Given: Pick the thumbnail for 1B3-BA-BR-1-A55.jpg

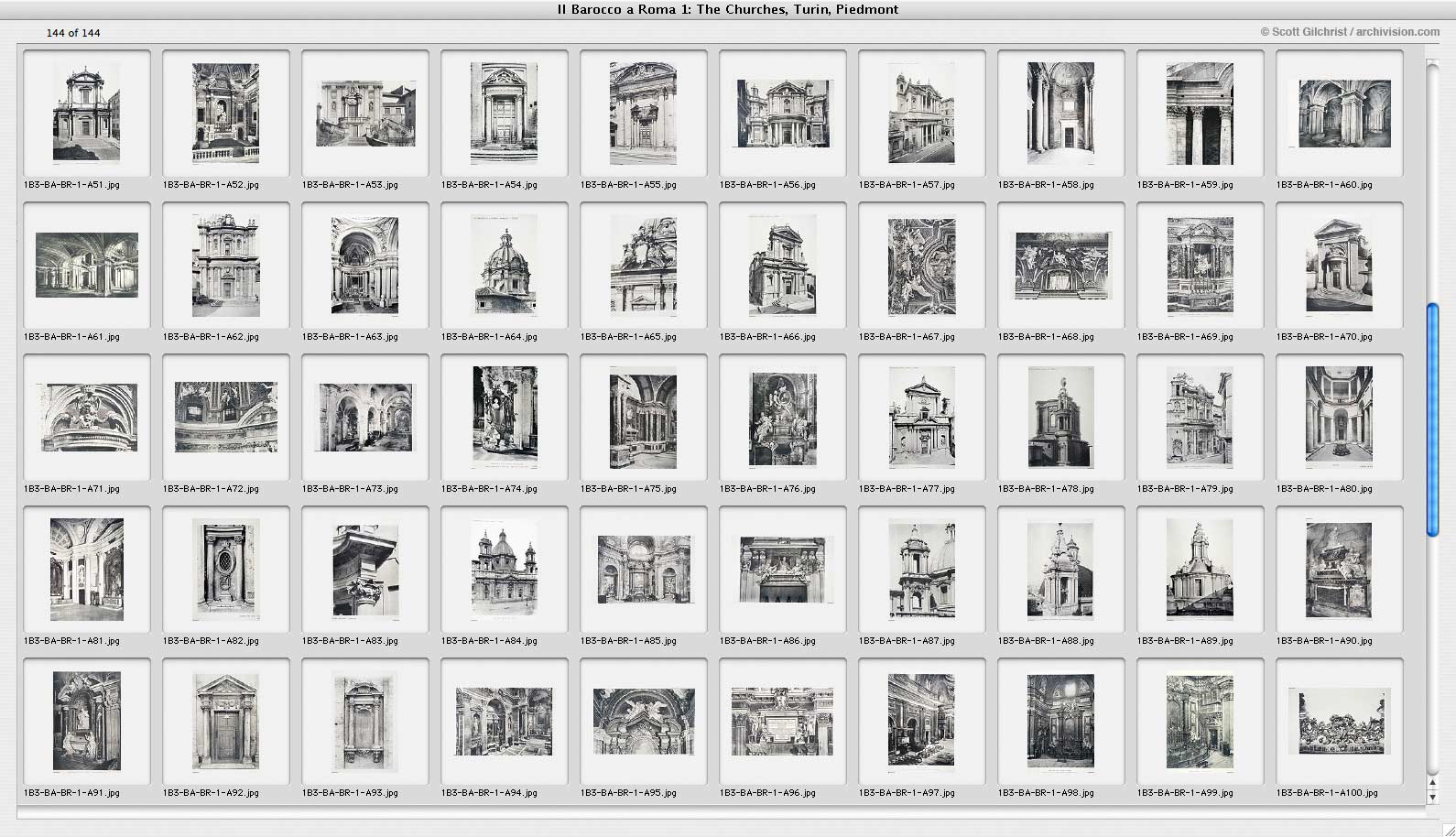Looking at the screenshot, I should pos(644,114).
